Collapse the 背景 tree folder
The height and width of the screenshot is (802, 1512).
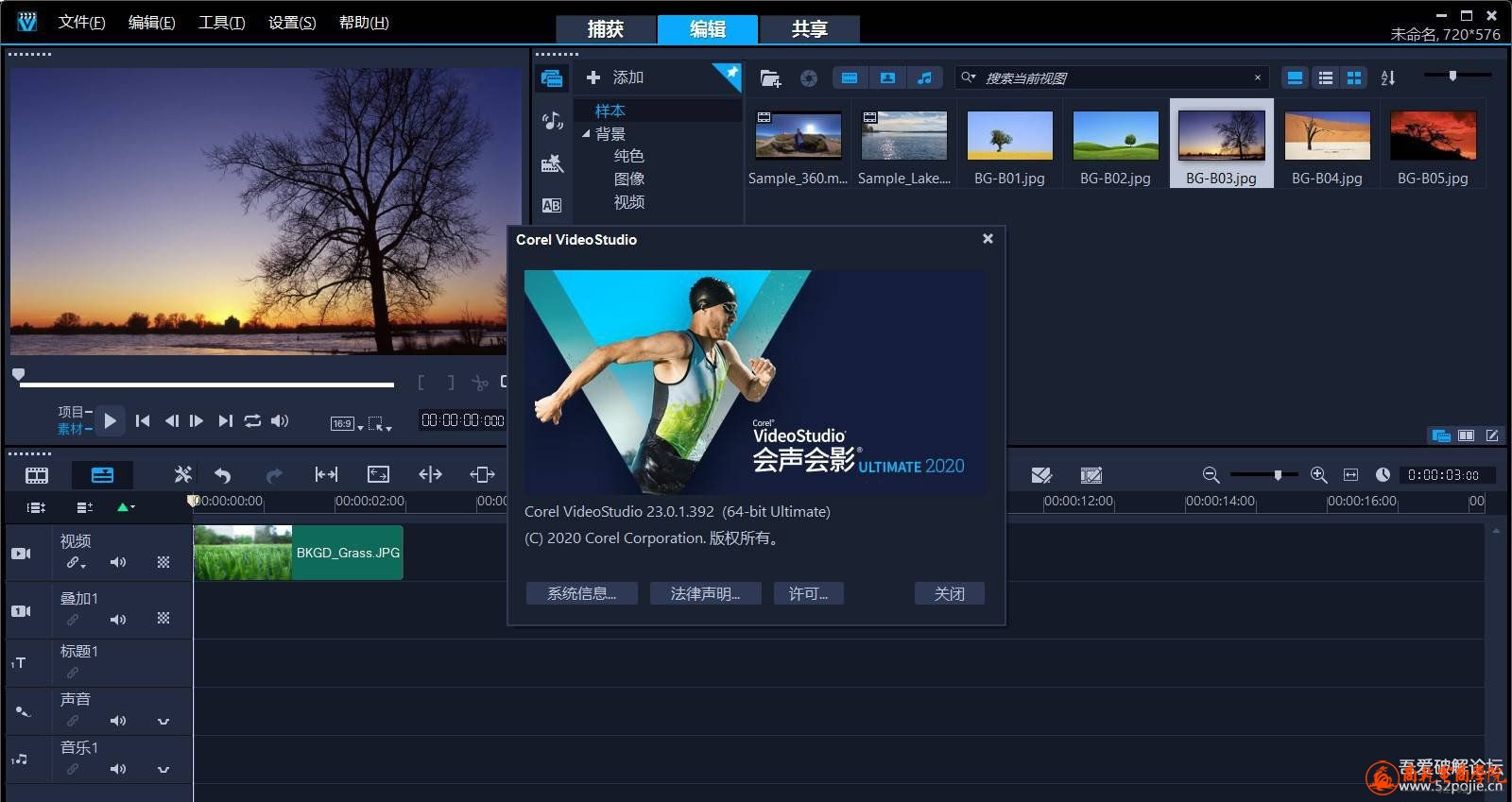point(586,133)
